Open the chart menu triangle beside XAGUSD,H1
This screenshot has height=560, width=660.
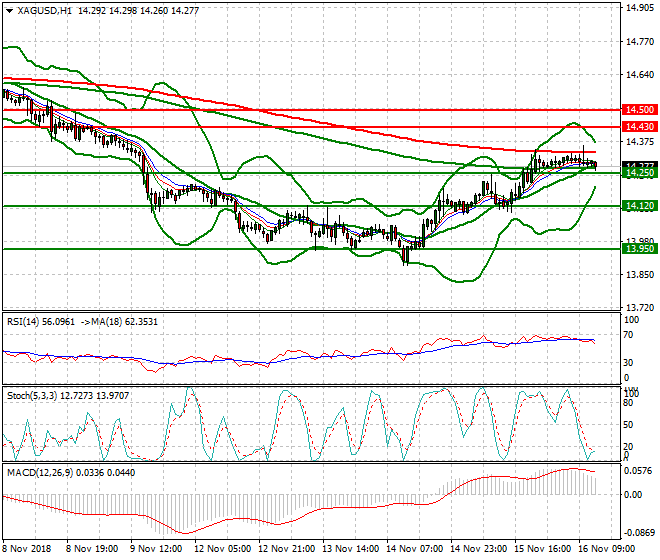point(9,11)
